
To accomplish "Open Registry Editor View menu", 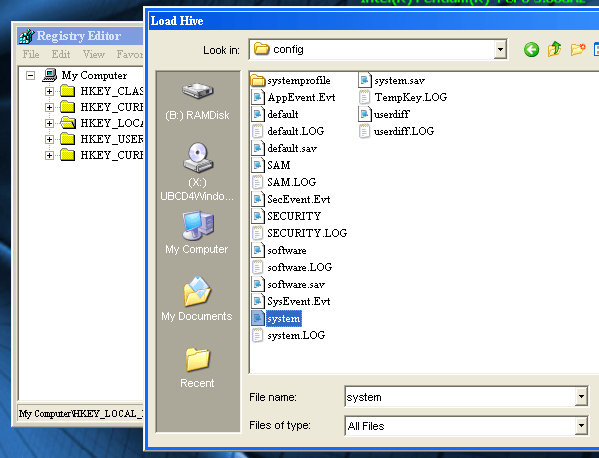I will [94, 54].
